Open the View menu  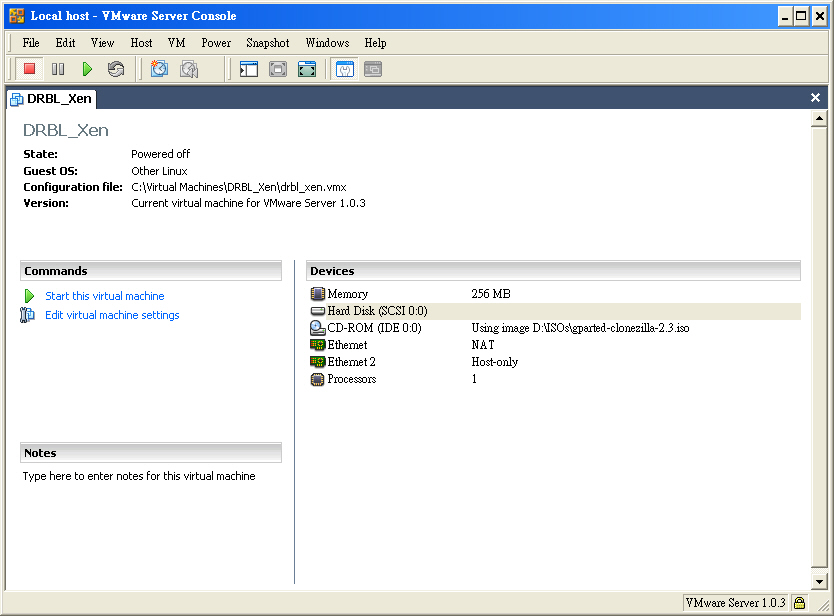point(102,43)
